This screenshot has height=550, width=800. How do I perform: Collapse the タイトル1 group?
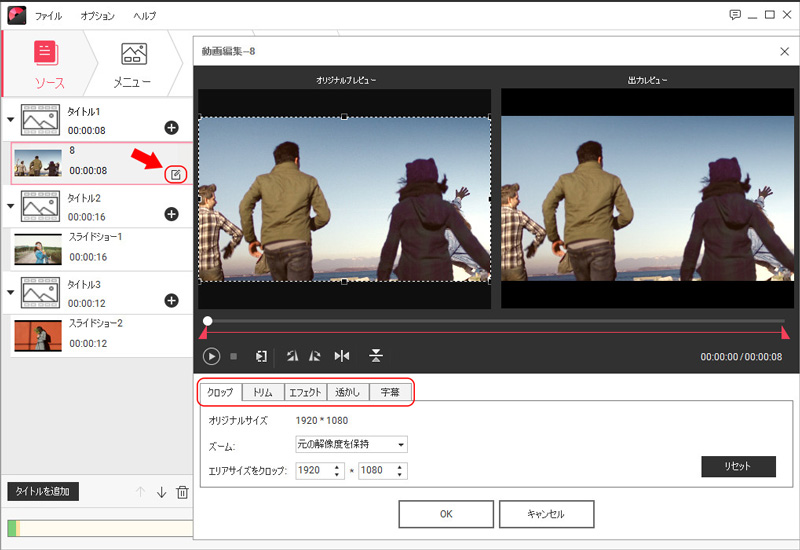pos(10,120)
